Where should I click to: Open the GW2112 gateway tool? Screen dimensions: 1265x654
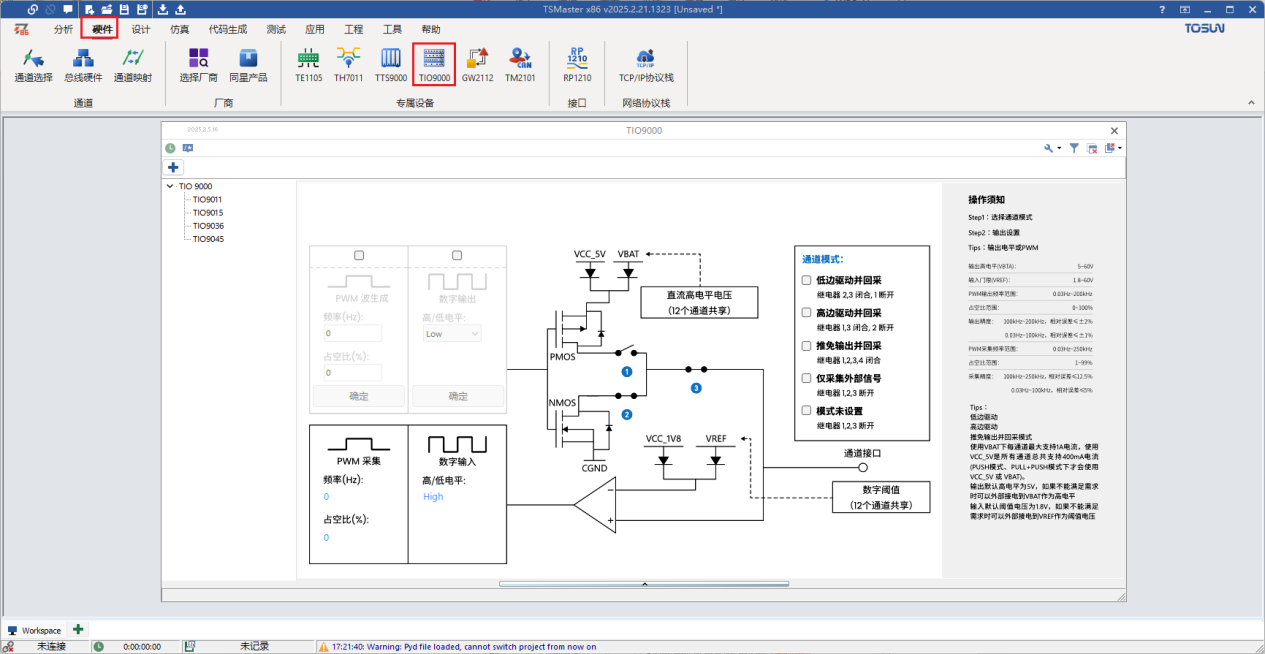[477, 65]
